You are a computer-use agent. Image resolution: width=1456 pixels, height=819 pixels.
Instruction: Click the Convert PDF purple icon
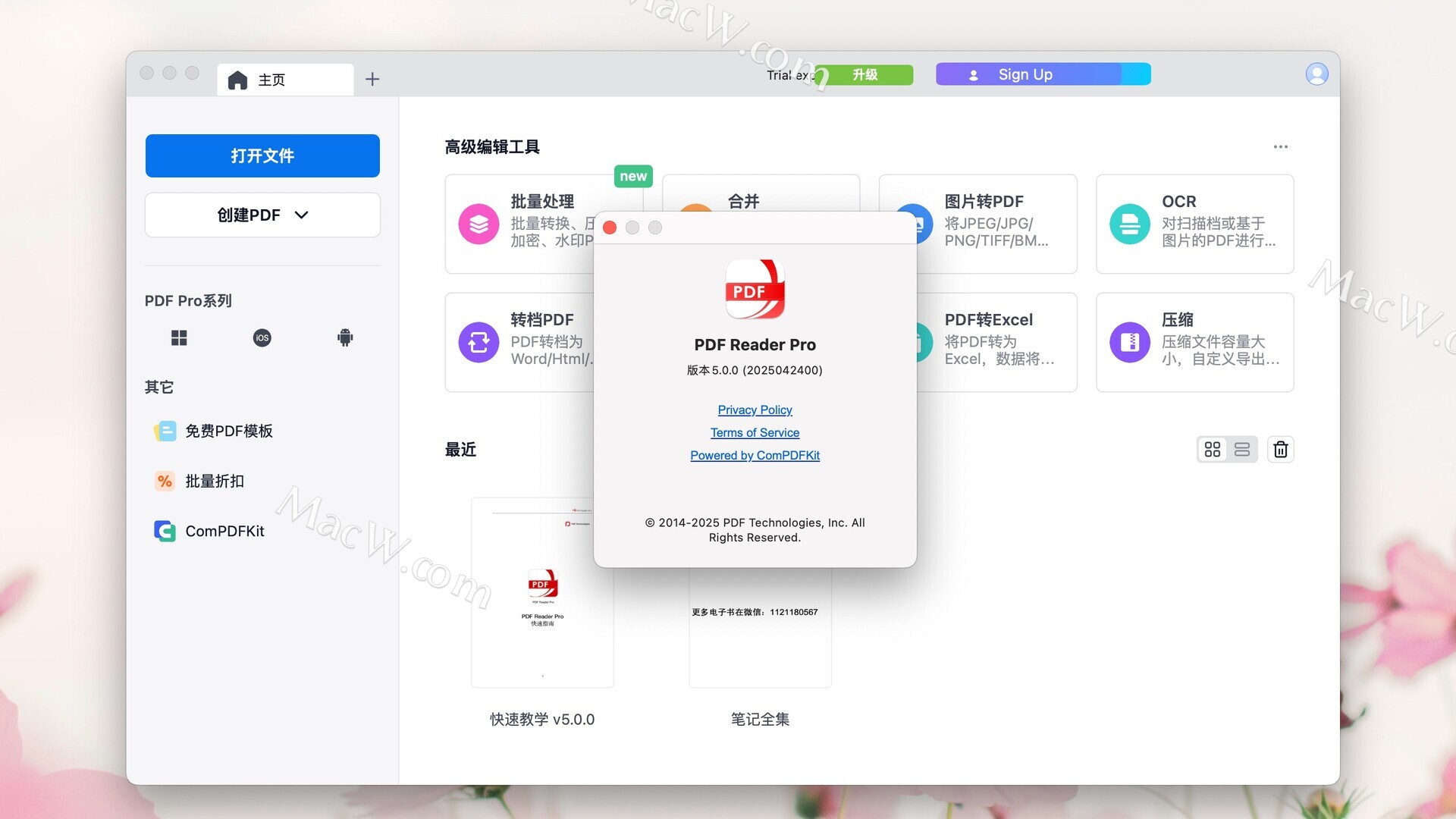coord(479,343)
